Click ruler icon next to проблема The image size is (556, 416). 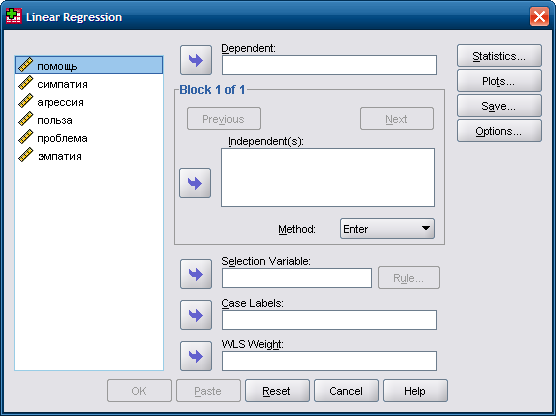[x=26, y=137]
